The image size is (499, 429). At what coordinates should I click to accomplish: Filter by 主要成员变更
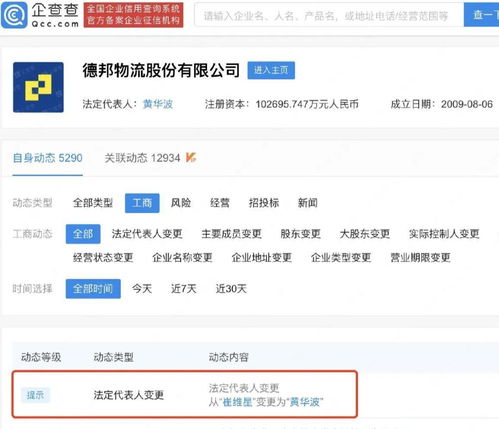[231, 234]
